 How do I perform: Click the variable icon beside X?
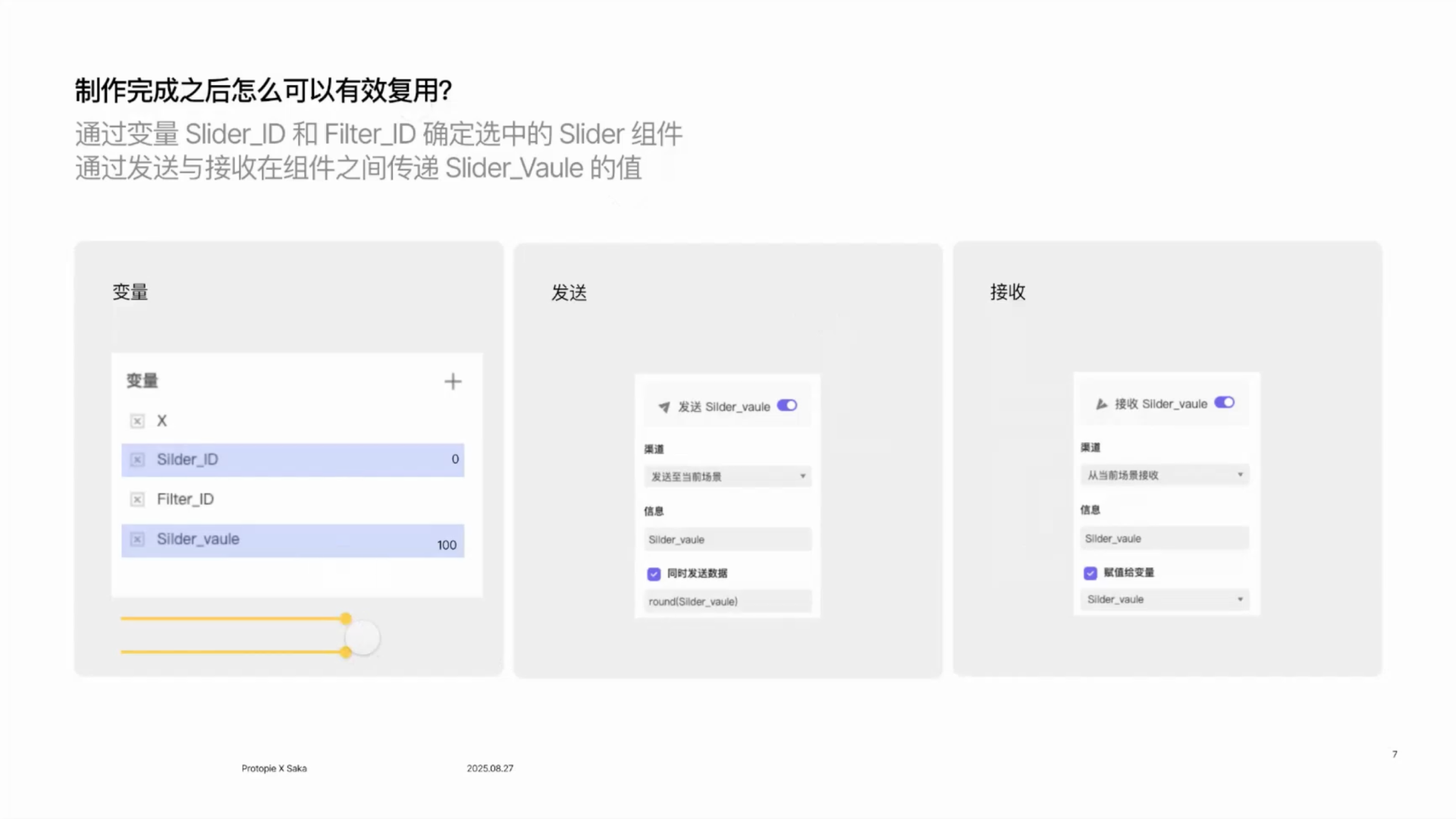pos(137,421)
